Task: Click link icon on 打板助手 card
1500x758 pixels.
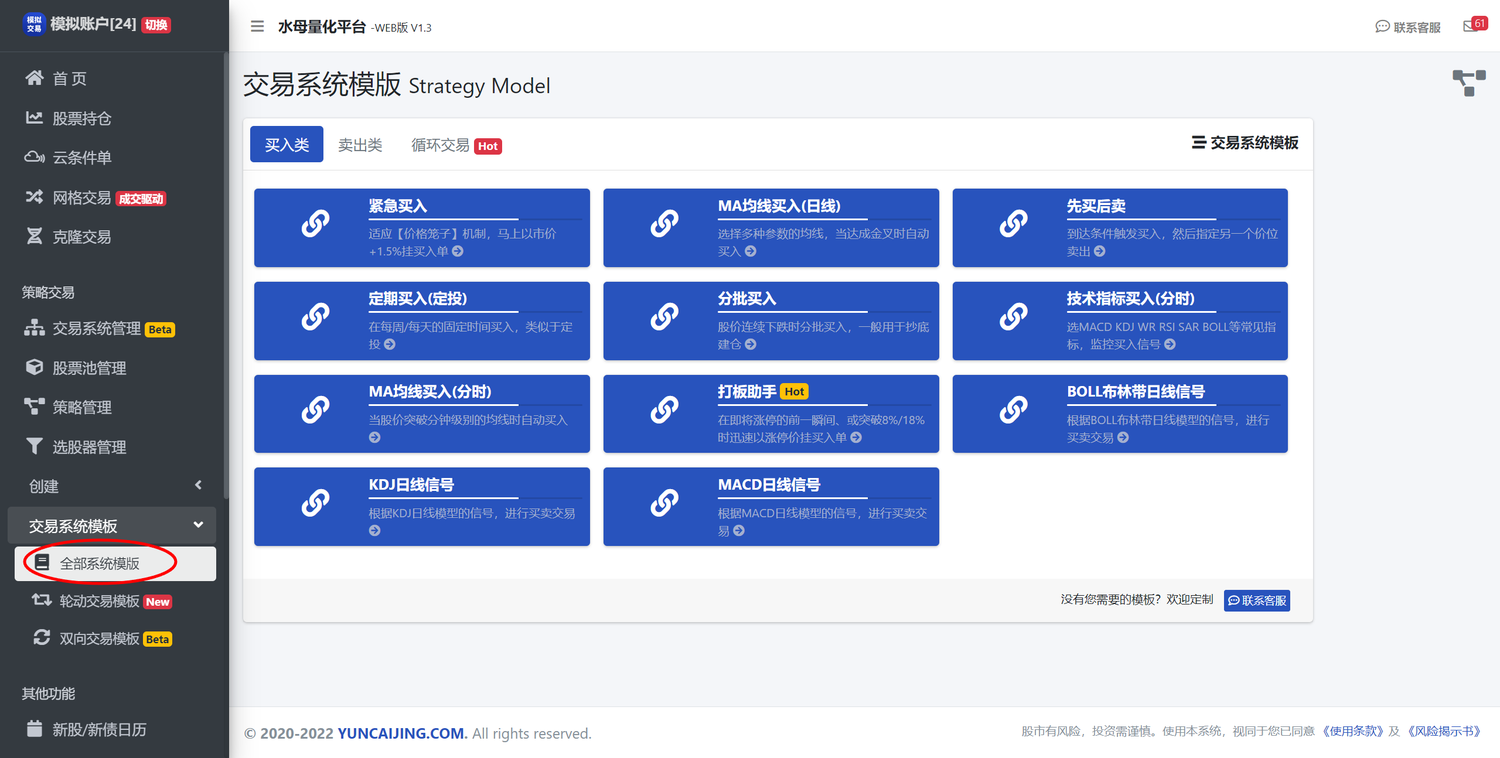Action: [x=664, y=411]
